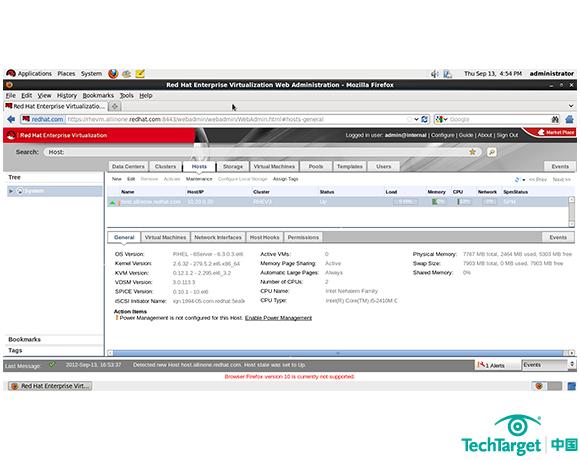Open the Permissions sub-tab
The image size is (580, 460).
pos(303,237)
